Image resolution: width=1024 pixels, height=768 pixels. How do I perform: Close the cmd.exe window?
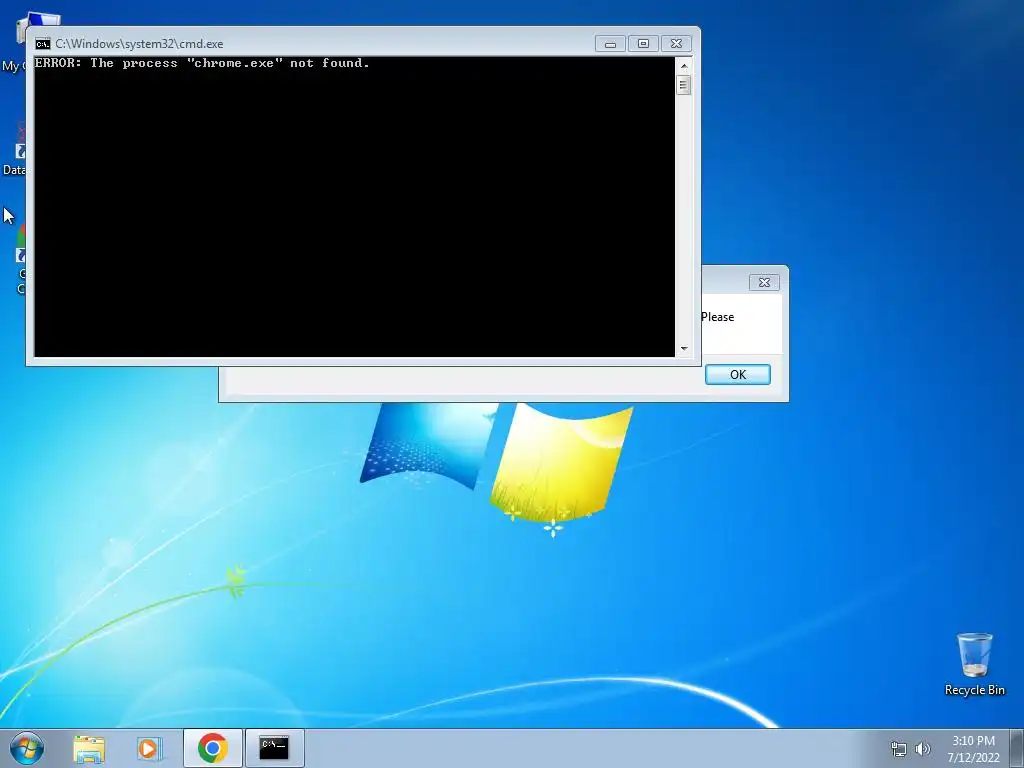tap(677, 44)
